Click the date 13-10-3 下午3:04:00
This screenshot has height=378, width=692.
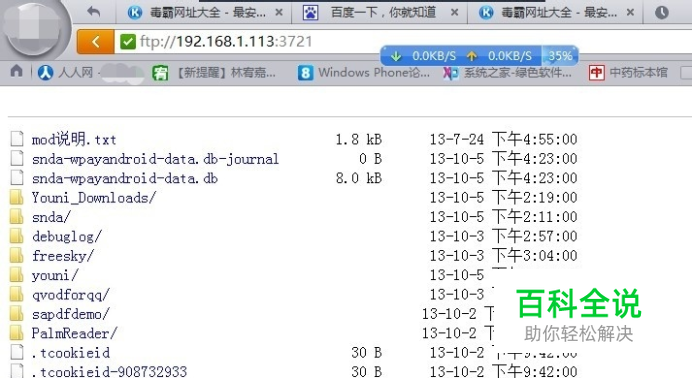coord(504,256)
